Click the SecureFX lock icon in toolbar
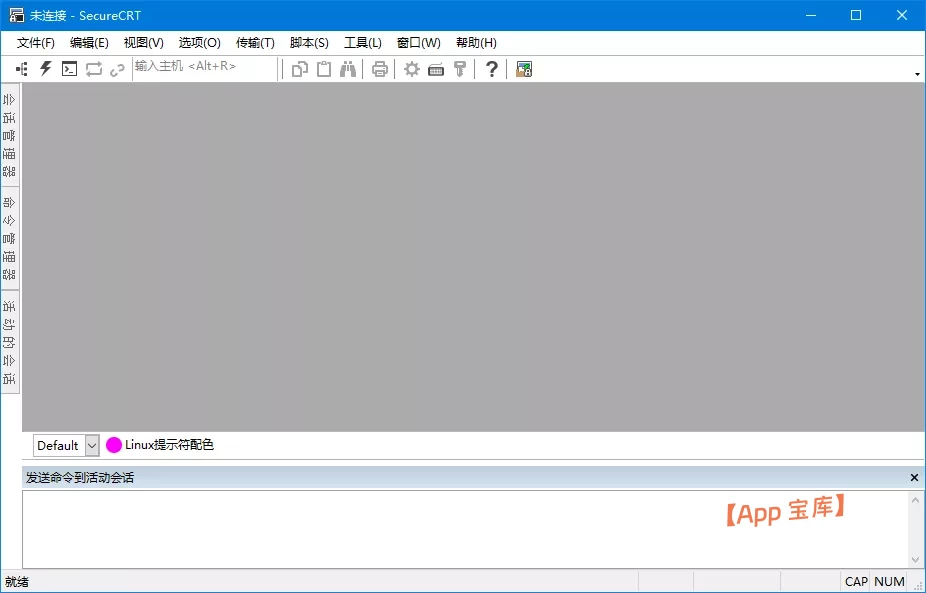This screenshot has height=593, width=926. [x=524, y=69]
